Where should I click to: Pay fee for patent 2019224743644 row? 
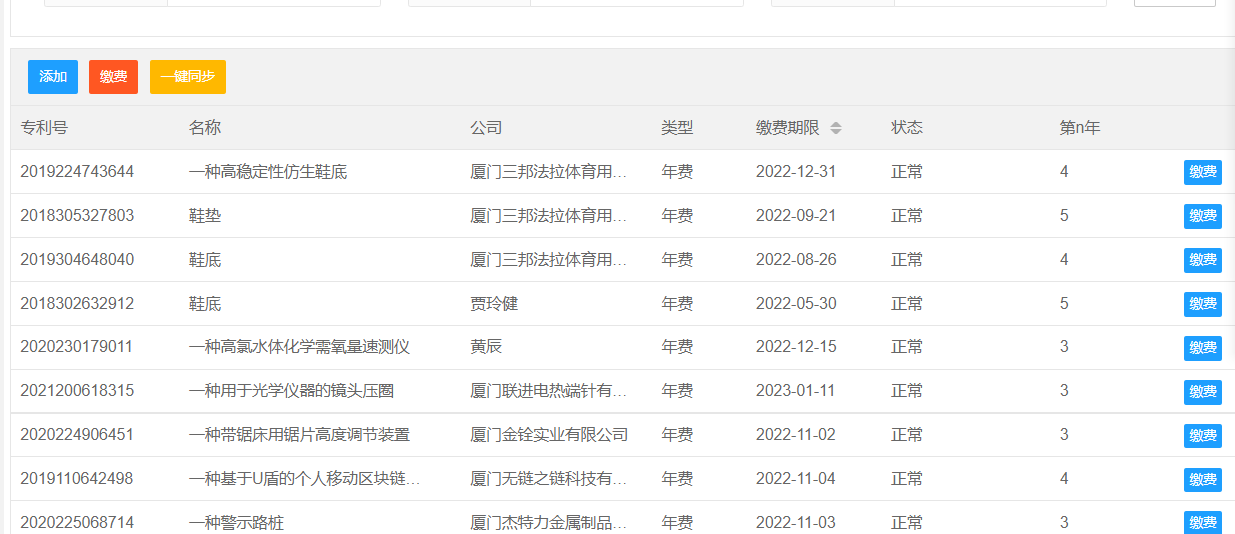tap(1203, 172)
